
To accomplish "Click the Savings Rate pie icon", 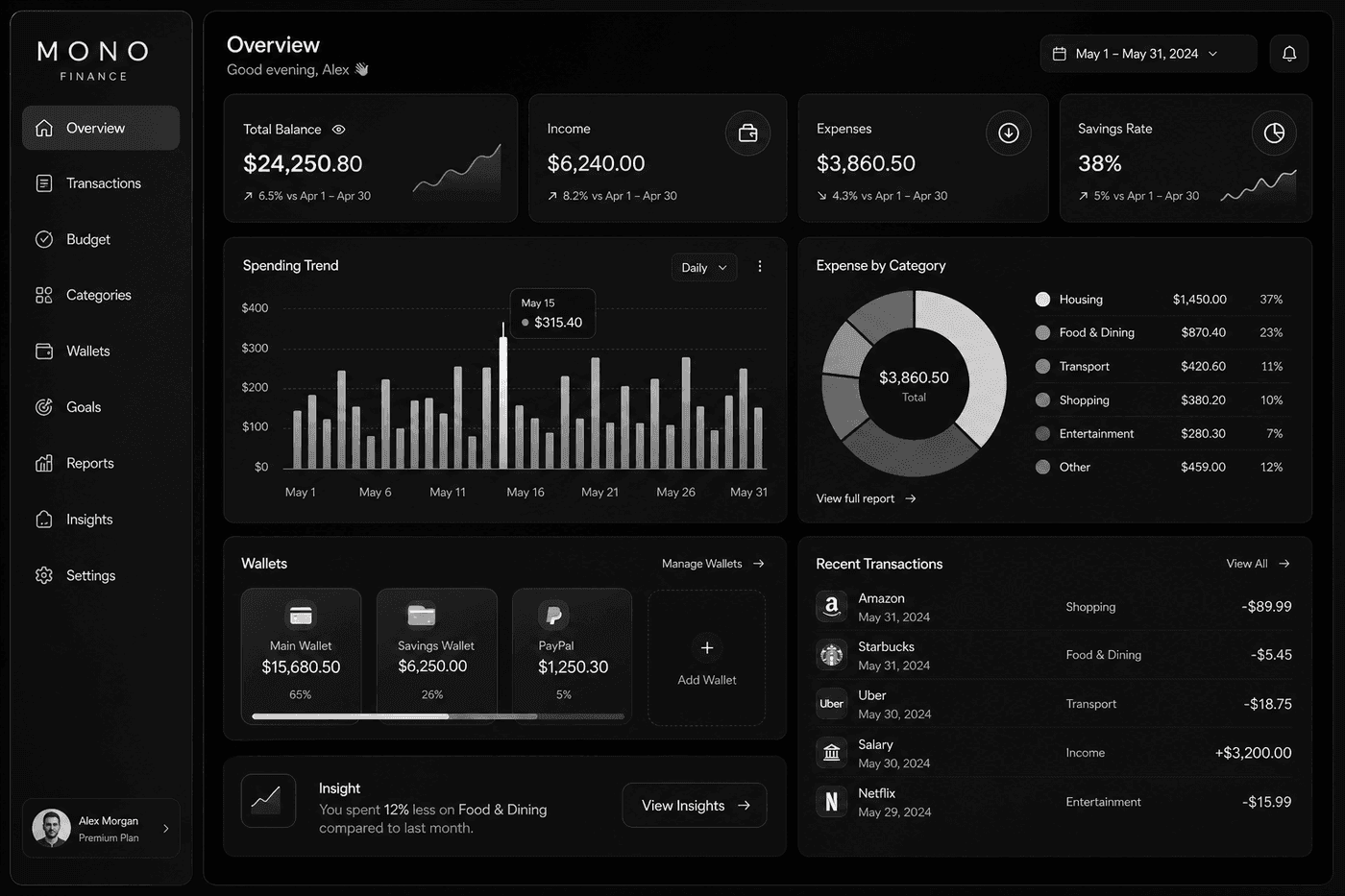I will pyautogui.click(x=1274, y=133).
